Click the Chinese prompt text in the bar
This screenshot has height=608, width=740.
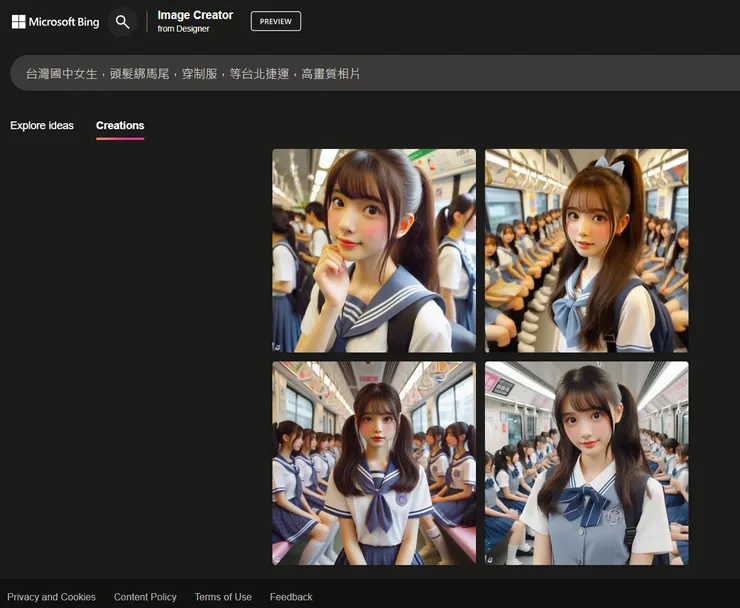point(192,74)
